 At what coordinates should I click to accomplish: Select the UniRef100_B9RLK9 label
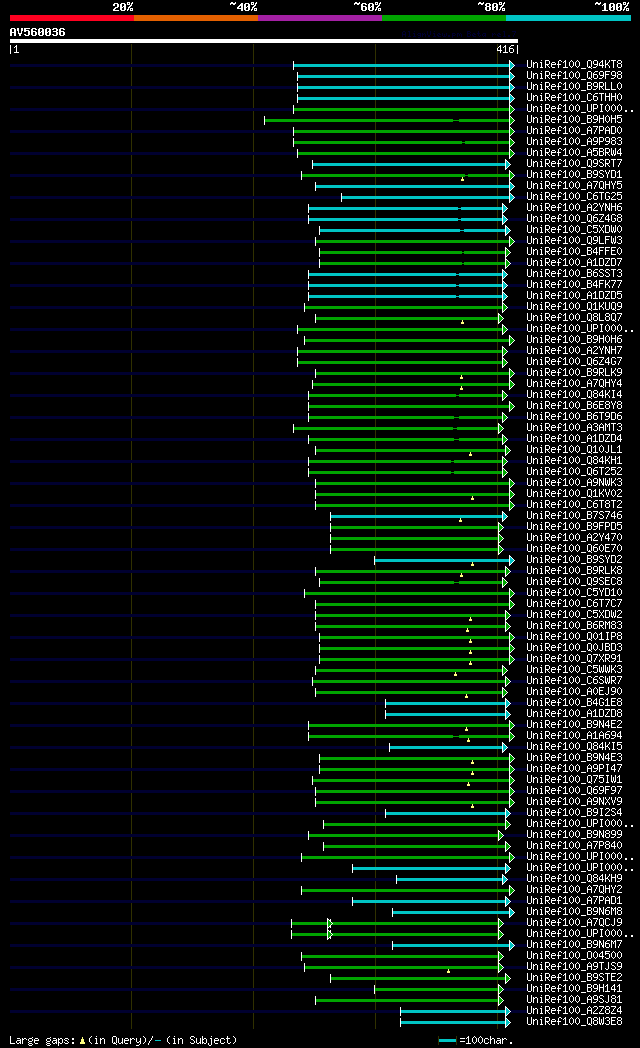(574, 373)
